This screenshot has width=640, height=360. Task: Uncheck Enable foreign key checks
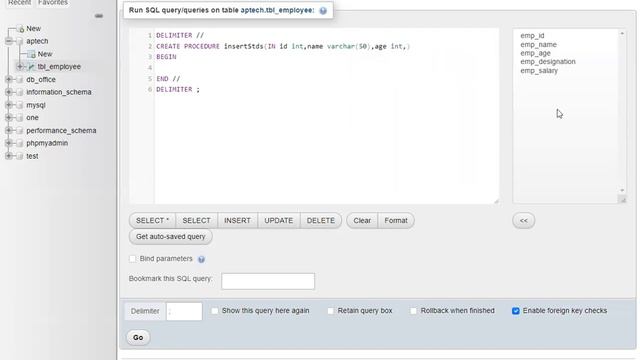tap(516, 311)
